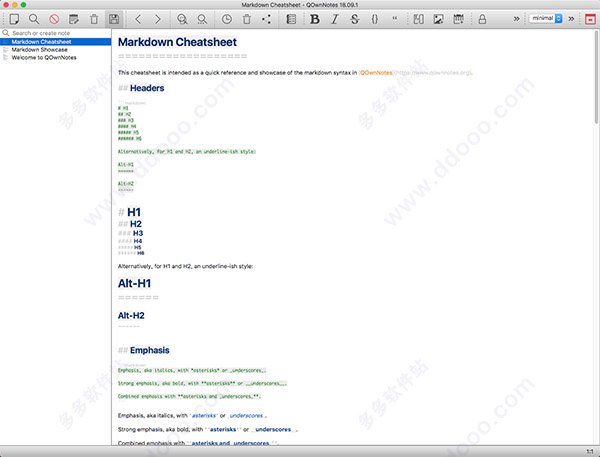Open the Markdown Showcase note
The height and width of the screenshot is (457, 600).
point(56,49)
